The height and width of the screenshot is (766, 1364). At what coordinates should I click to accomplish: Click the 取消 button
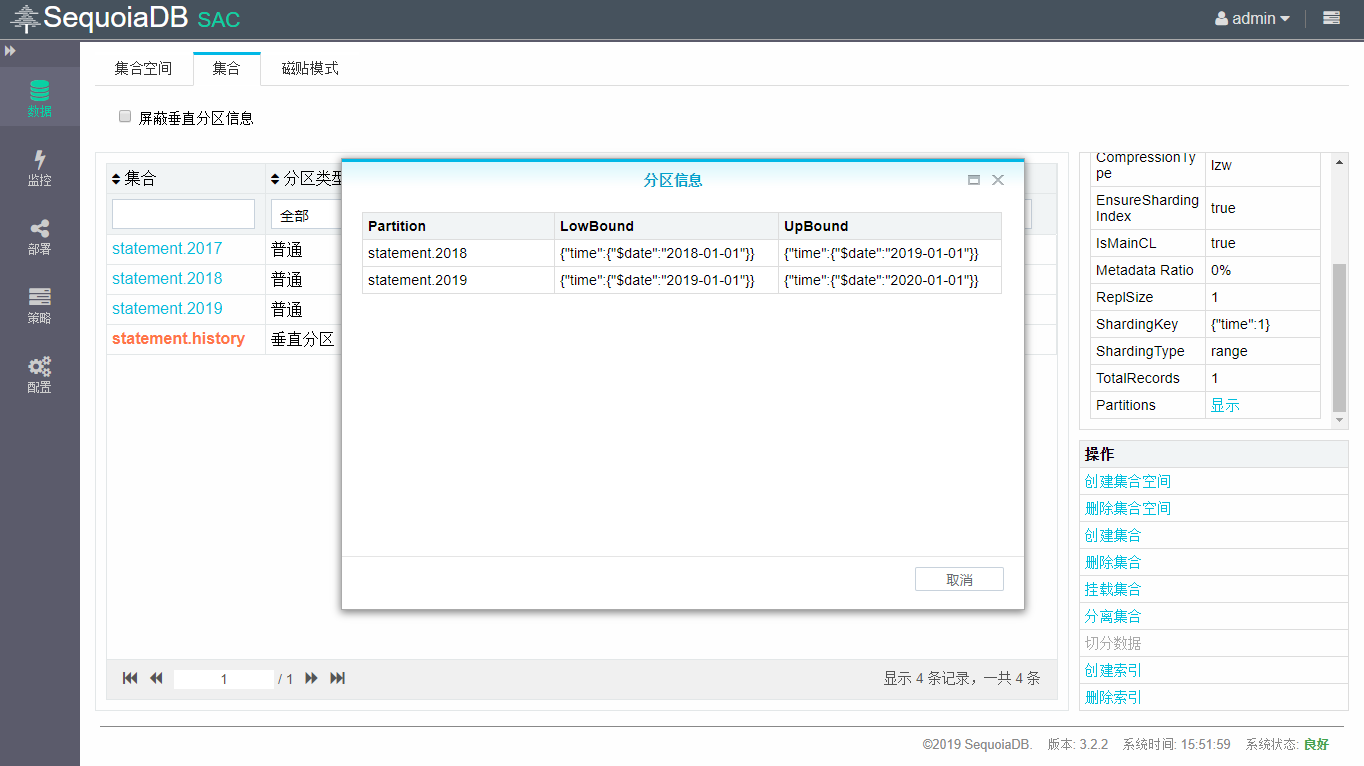pyautogui.click(x=959, y=579)
